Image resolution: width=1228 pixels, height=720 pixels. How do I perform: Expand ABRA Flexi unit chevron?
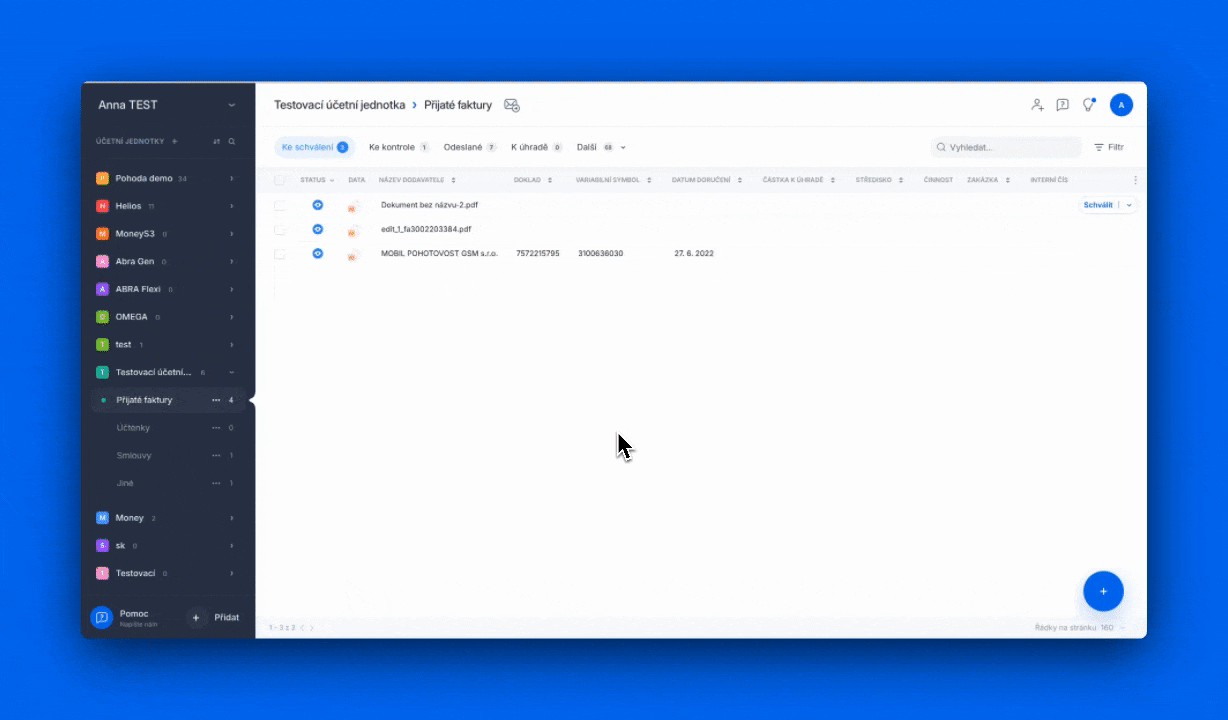point(232,289)
